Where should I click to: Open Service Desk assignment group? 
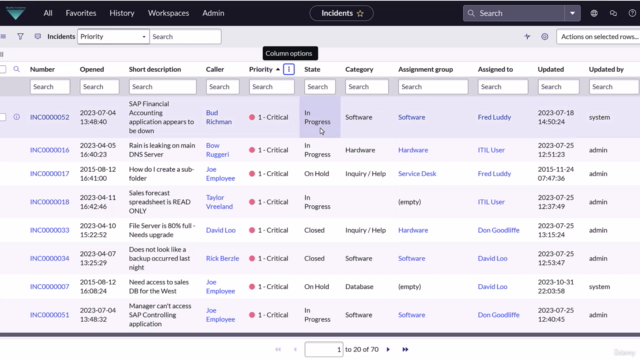click(x=417, y=173)
